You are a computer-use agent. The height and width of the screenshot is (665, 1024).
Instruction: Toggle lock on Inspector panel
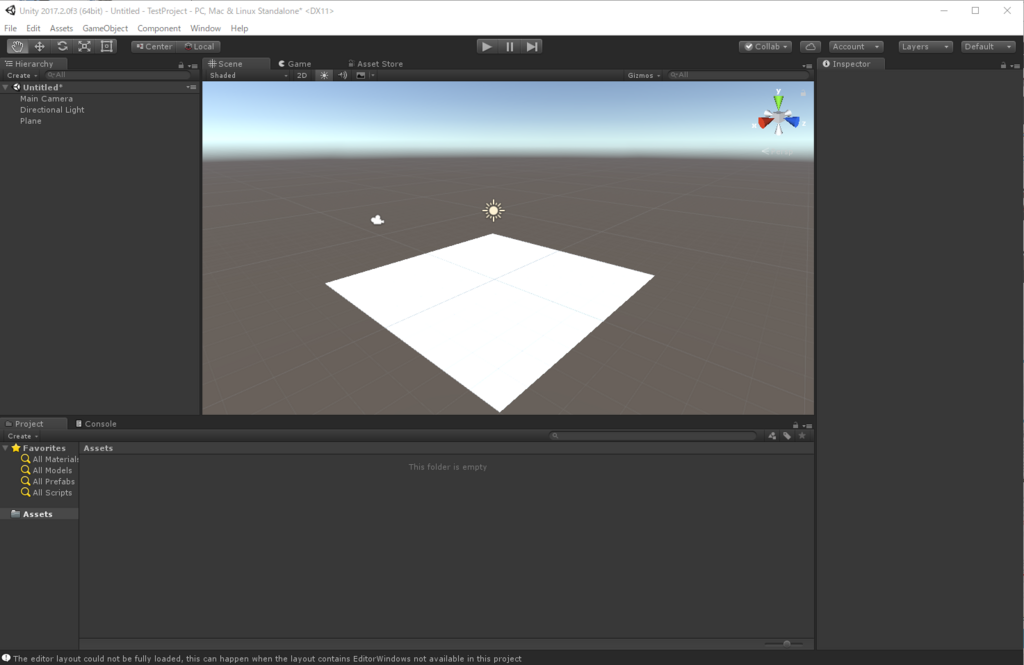(x=1003, y=65)
